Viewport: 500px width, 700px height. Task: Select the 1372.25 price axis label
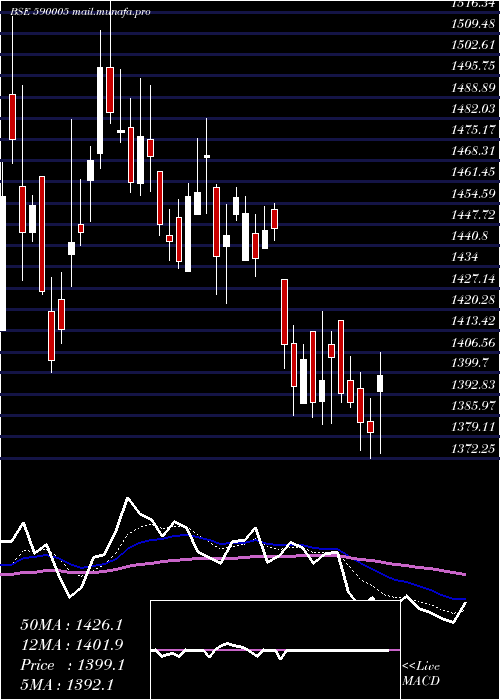point(473,449)
